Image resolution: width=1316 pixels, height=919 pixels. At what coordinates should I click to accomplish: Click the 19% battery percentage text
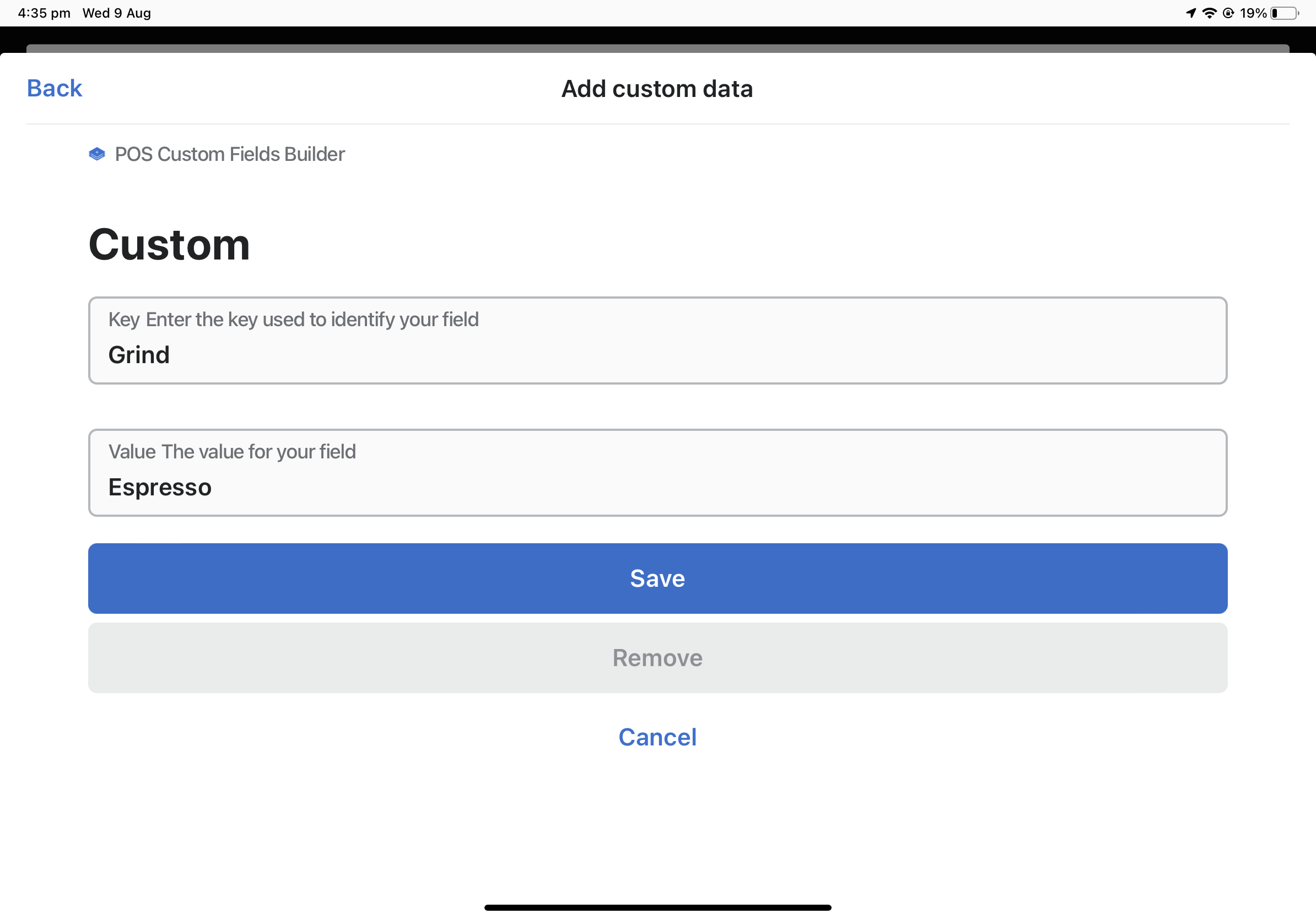[1254, 12]
